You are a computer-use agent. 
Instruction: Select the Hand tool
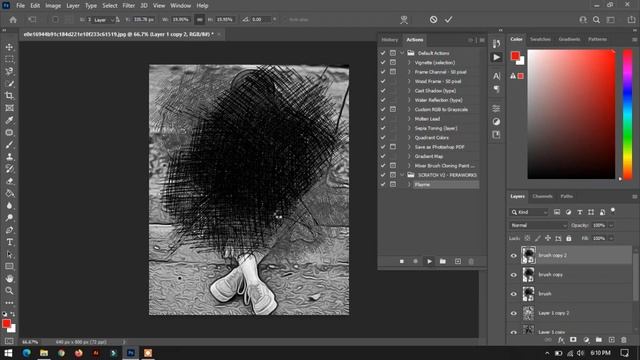pos(9,279)
